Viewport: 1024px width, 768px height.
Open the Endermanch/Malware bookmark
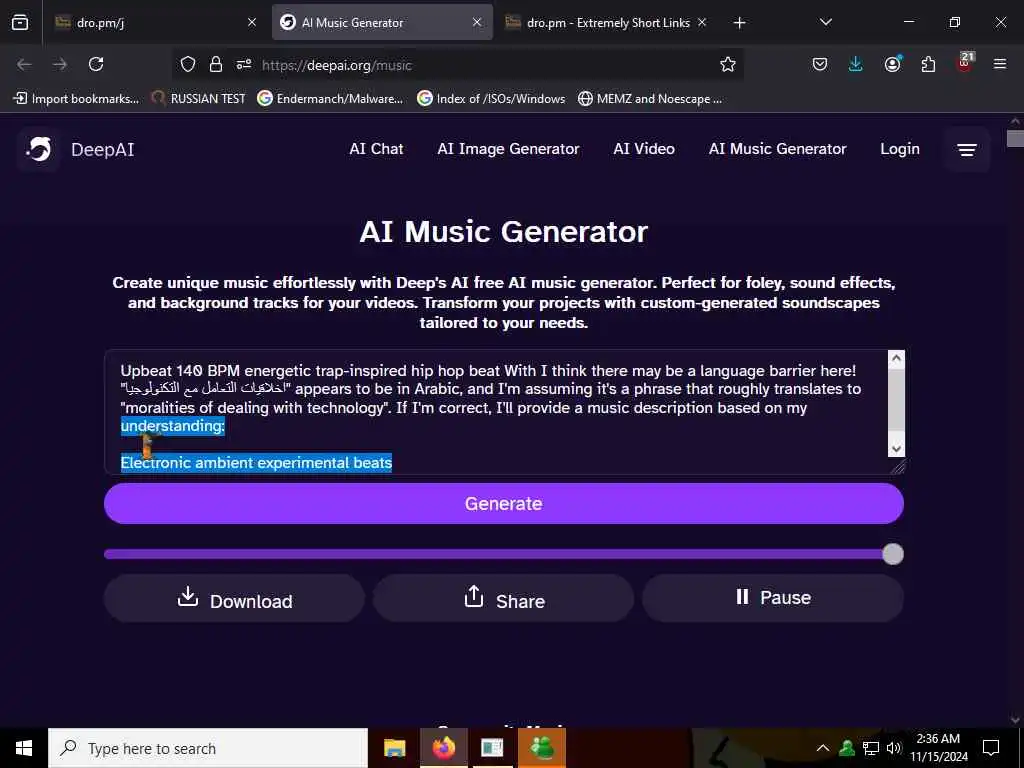(330, 99)
